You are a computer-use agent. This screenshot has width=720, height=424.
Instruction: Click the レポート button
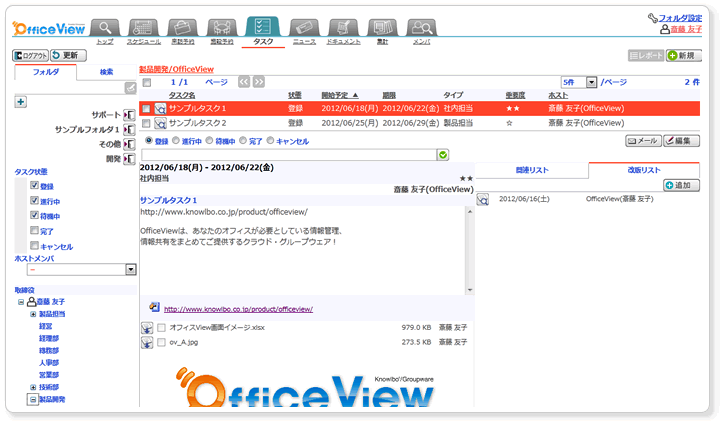tap(646, 56)
